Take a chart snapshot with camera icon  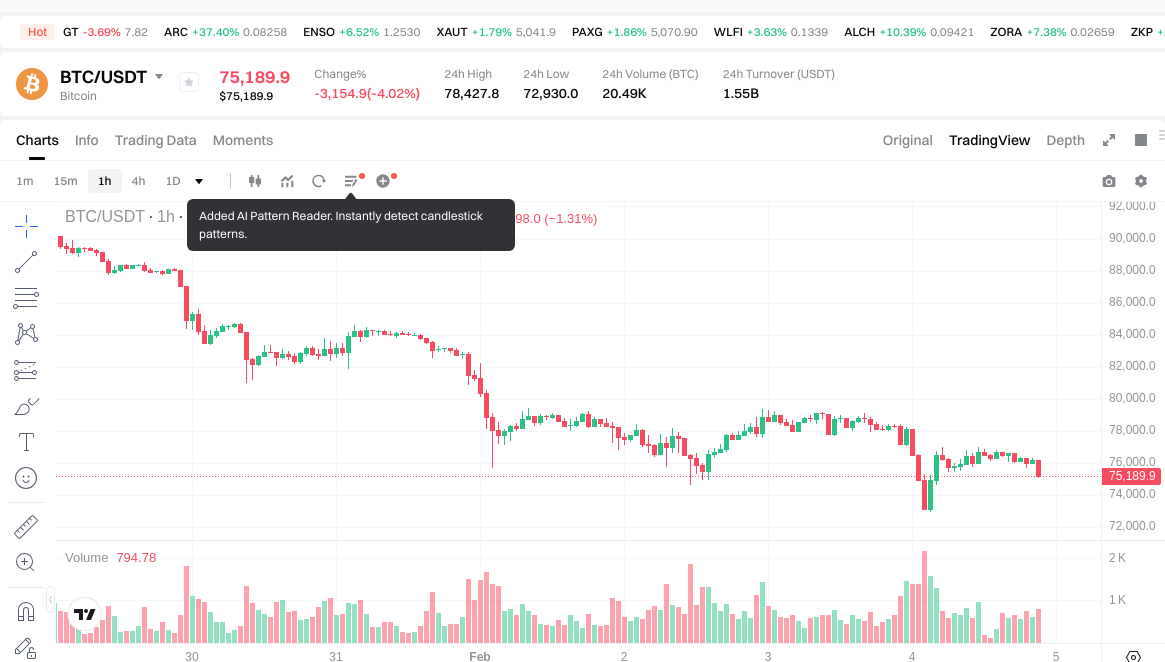[1108, 181]
